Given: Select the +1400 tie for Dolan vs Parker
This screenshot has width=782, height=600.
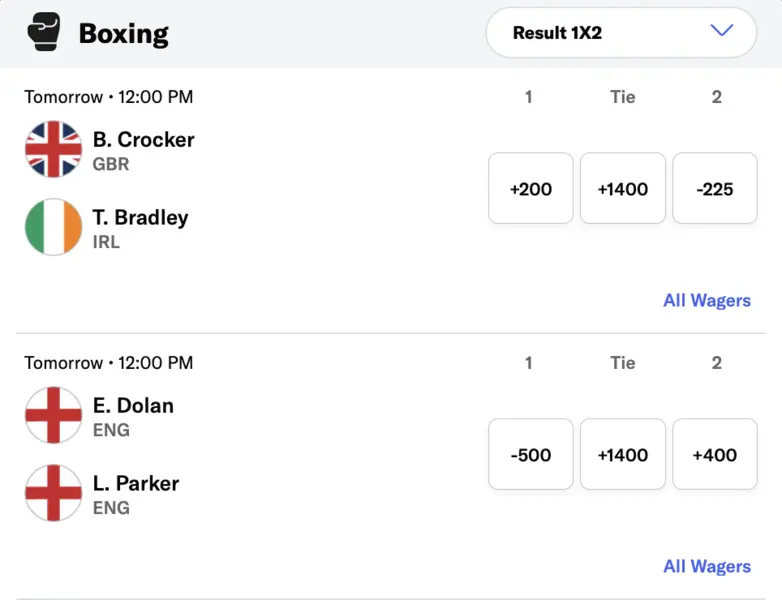Looking at the screenshot, I should (622, 454).
